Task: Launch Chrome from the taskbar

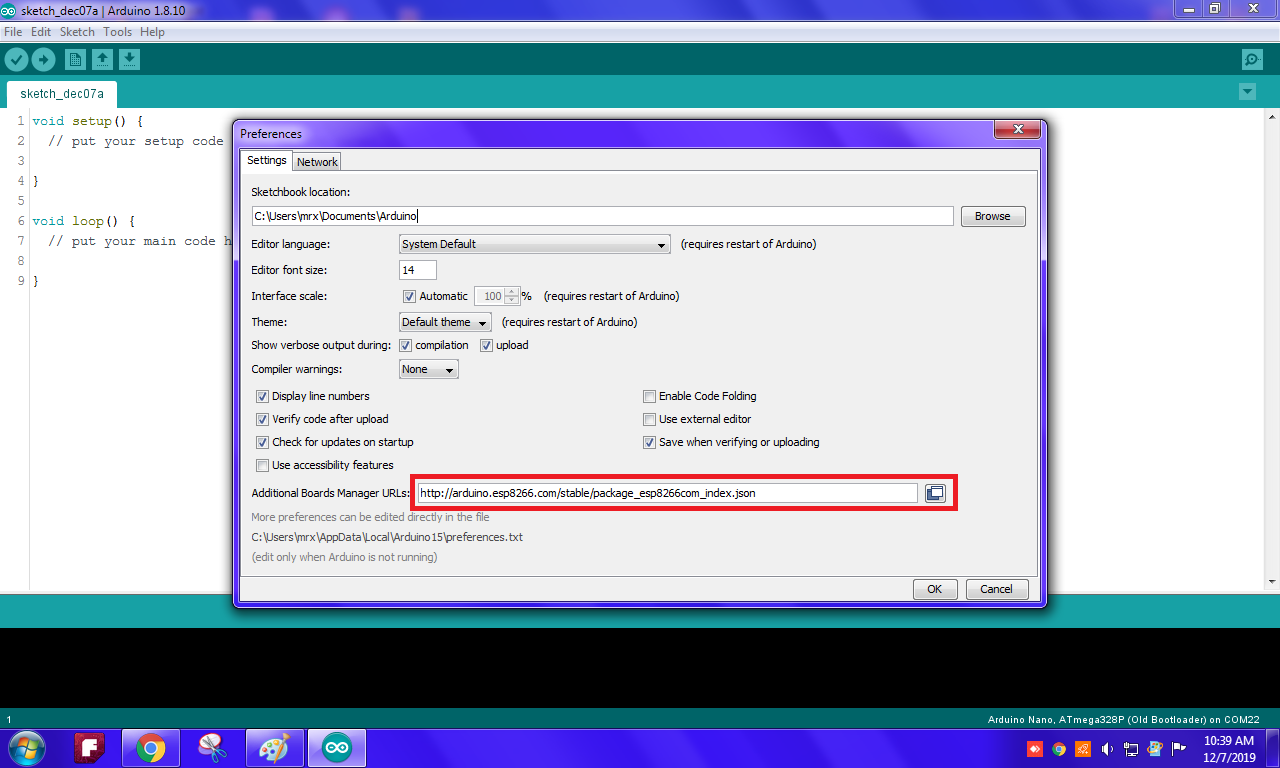Action: click(x=151, y=747)
